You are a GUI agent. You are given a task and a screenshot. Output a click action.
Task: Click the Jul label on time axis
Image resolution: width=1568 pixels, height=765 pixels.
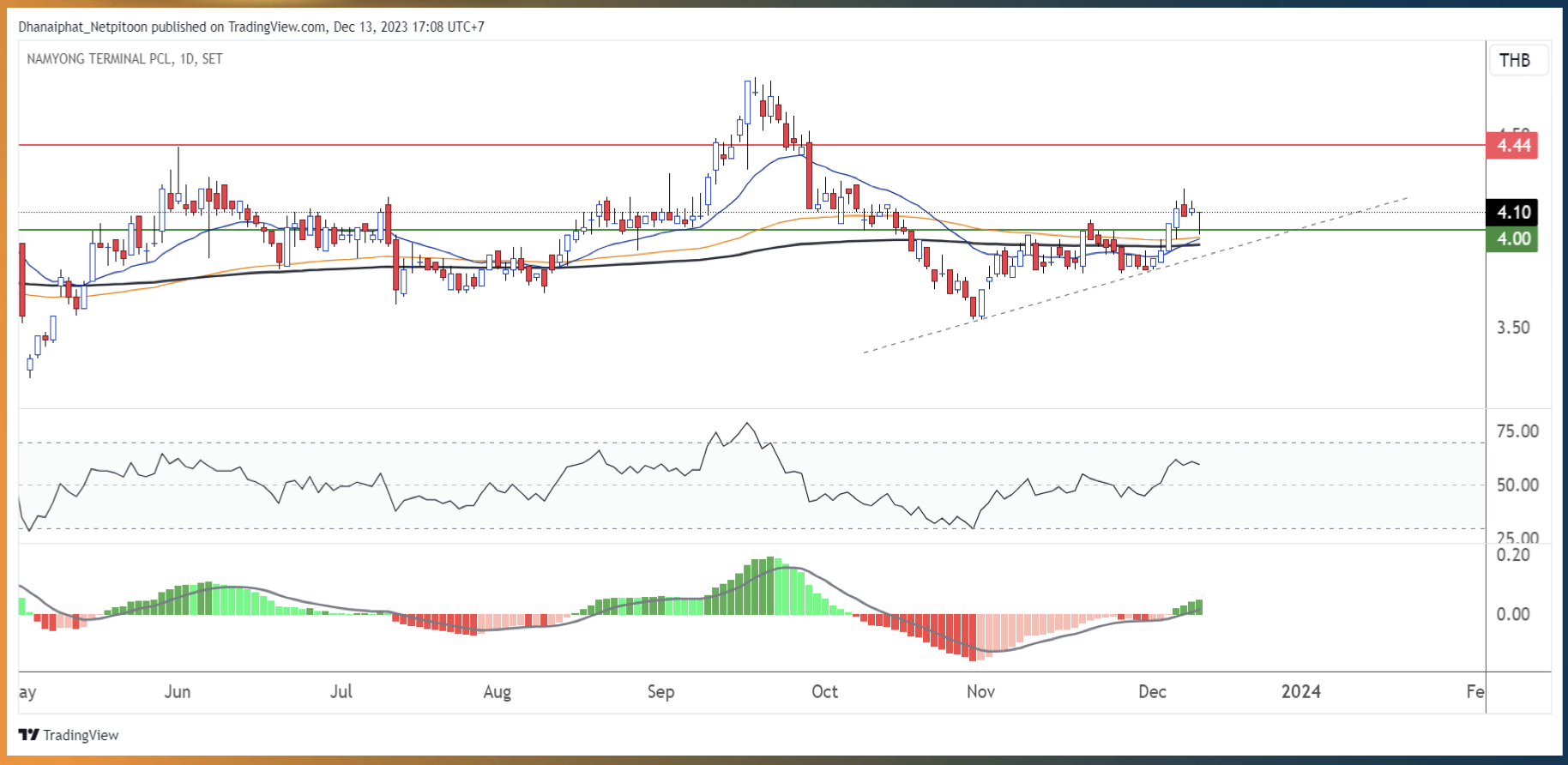coord(341,691)
